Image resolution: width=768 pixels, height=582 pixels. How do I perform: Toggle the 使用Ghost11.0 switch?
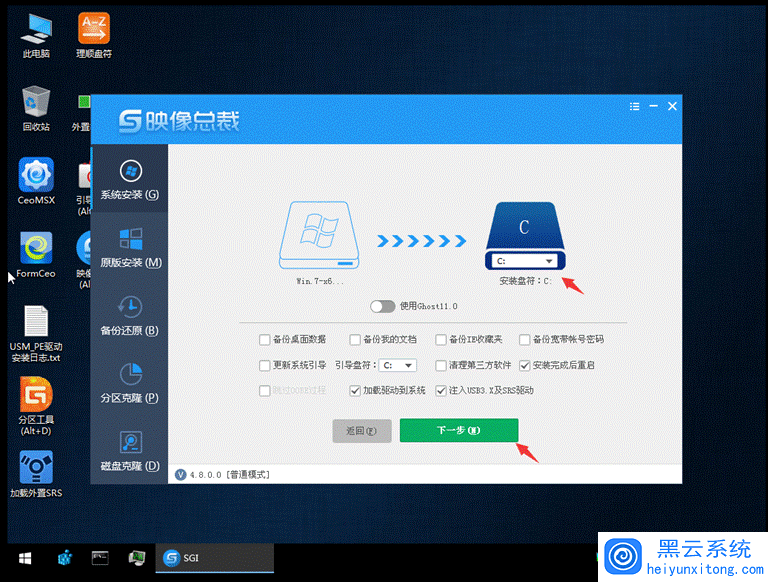(x=382, y=306)
